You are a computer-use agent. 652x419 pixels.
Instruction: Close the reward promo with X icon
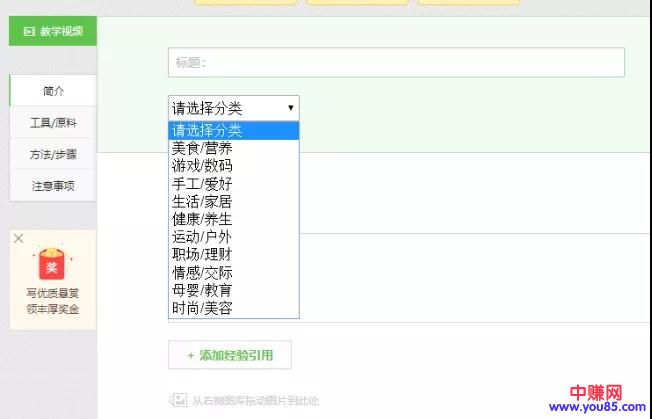click(18, 239)
